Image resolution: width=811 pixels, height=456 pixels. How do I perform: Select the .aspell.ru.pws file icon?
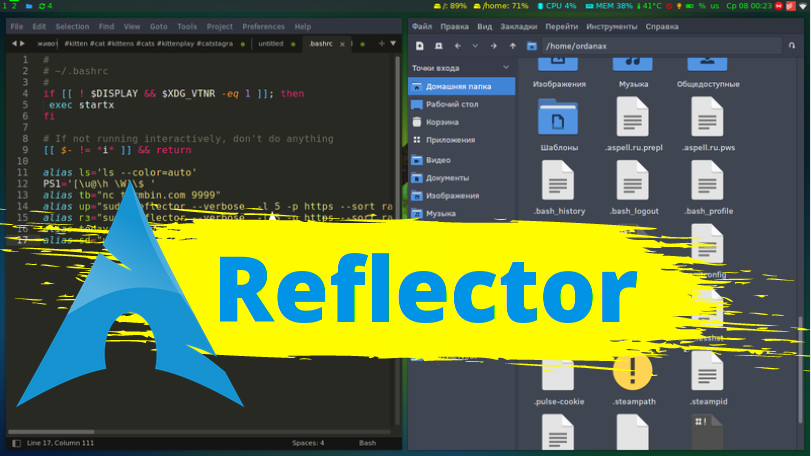tap(707, 118)
